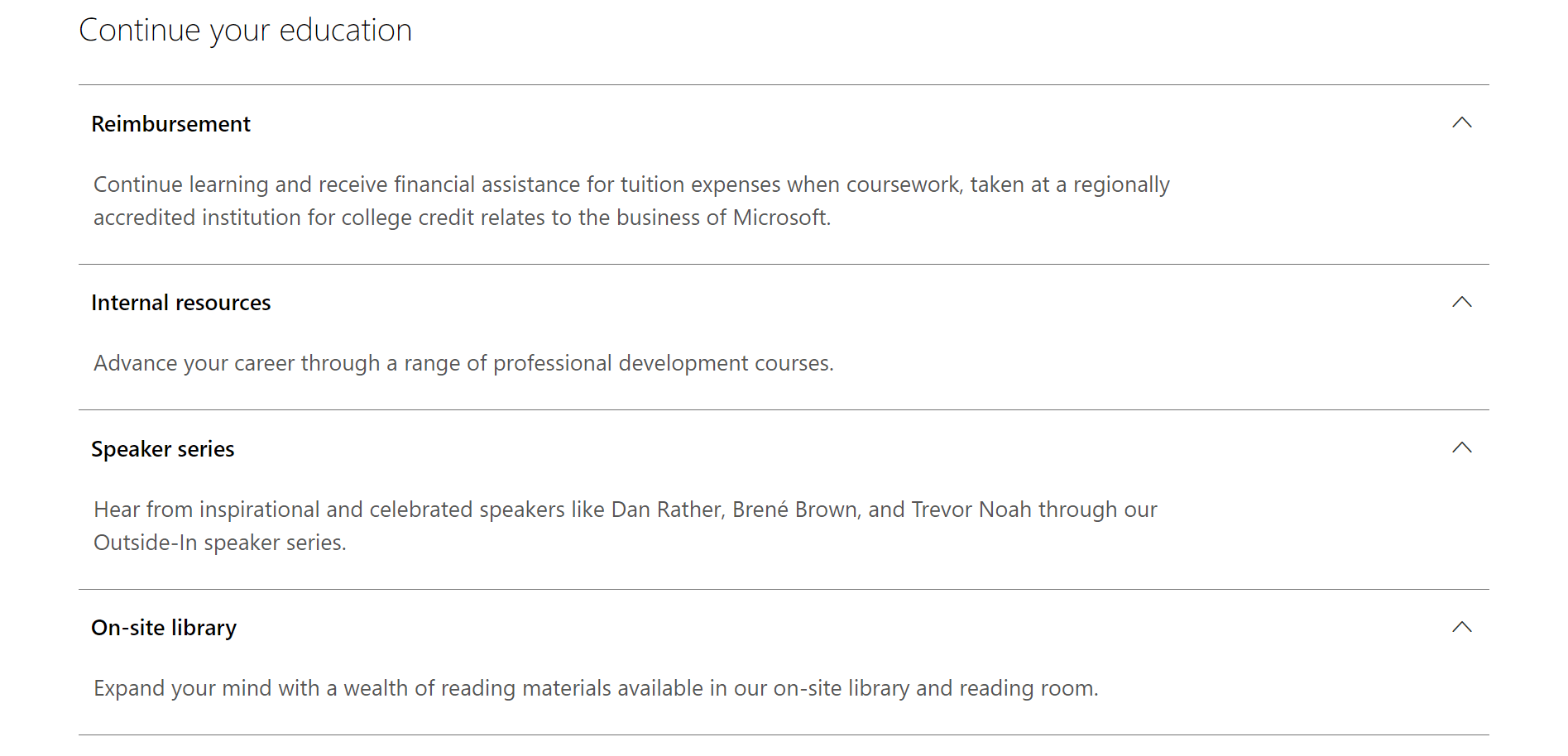The image size is (1568, 756).
Task: Select the Internal resources accordion title
Action: coord(180,303)
